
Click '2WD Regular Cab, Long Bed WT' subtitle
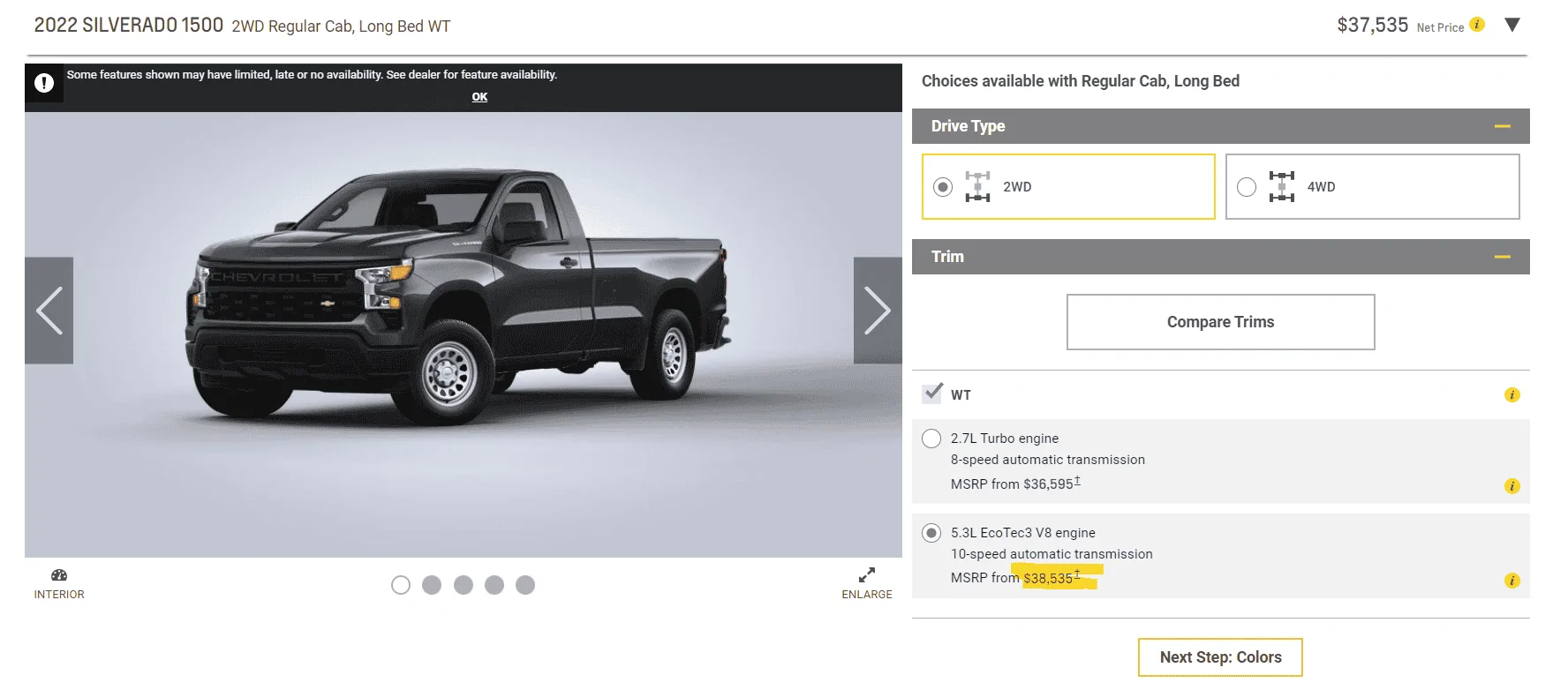[341, 26]
